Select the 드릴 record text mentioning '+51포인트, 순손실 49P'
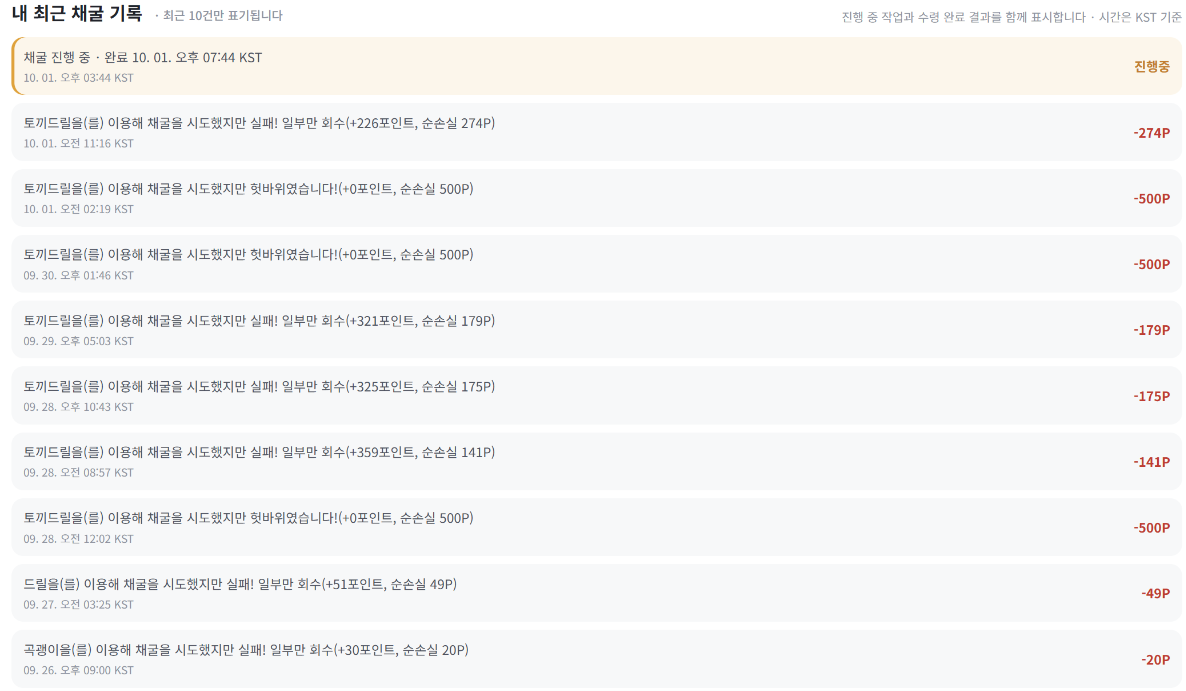The height and width of the screenshot is (691, 1186). [241, 584]
